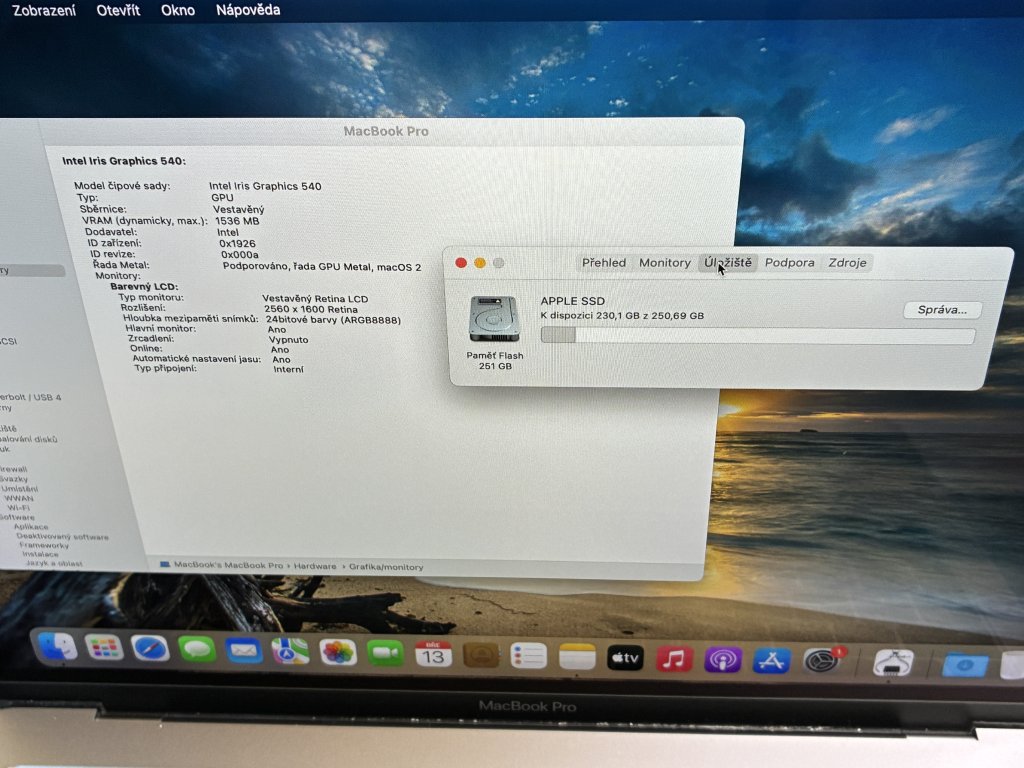Viewport: 1024px width, 768px height.
Task: Open Messages app in the Dock
Action: [x=197, y=650]
